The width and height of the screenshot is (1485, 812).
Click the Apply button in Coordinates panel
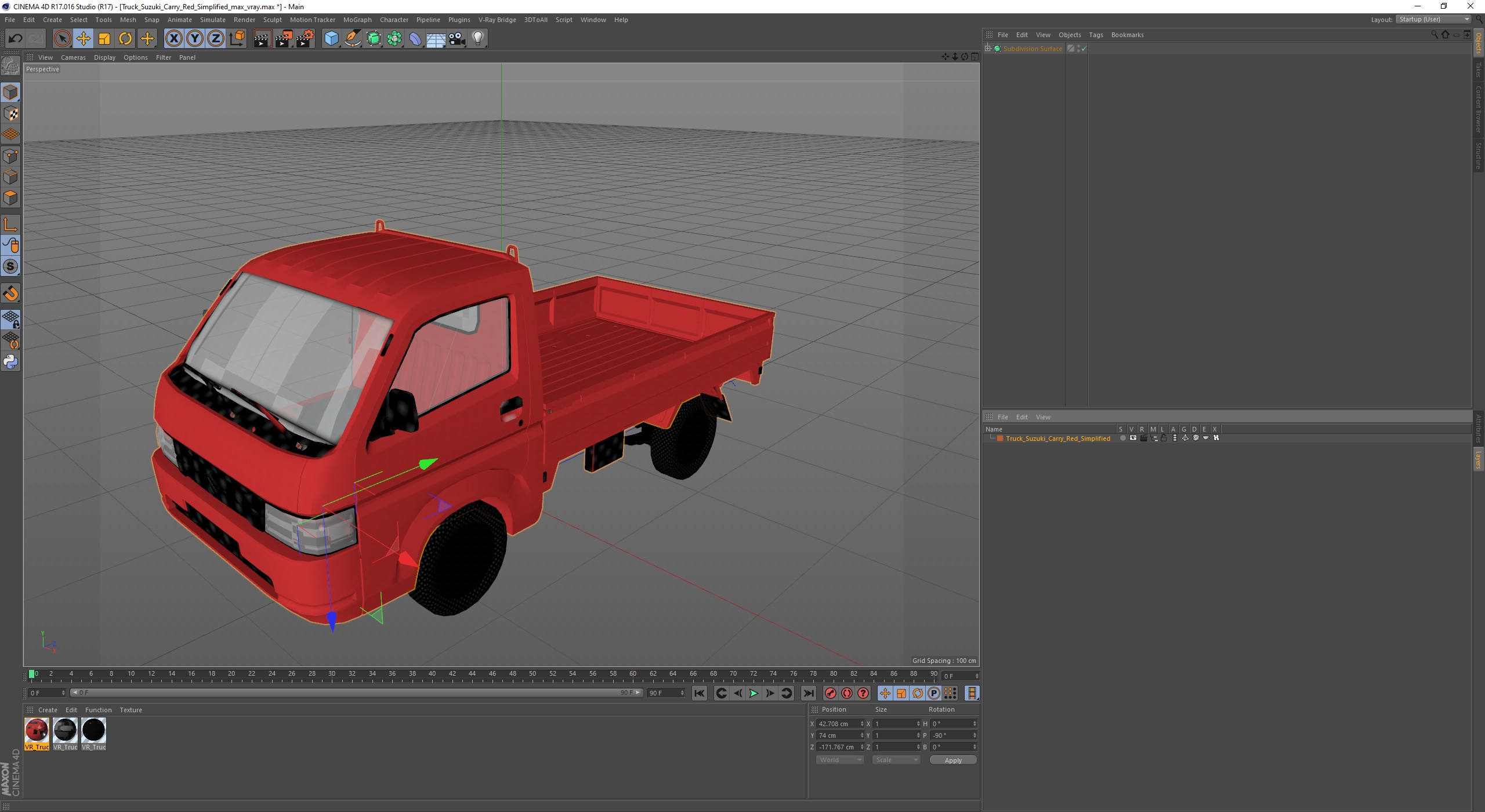click(x=953, y=760)
